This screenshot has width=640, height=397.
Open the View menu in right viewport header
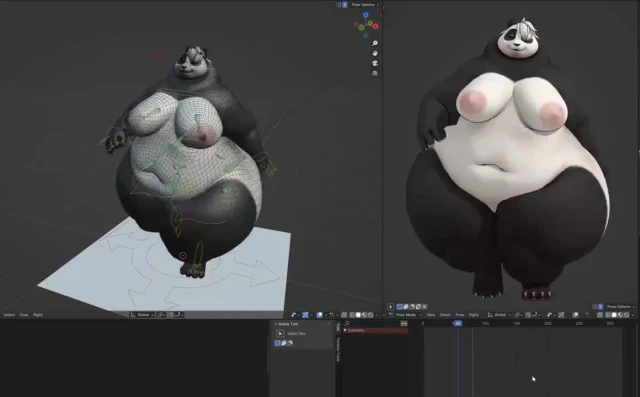(x=431, y=315)
